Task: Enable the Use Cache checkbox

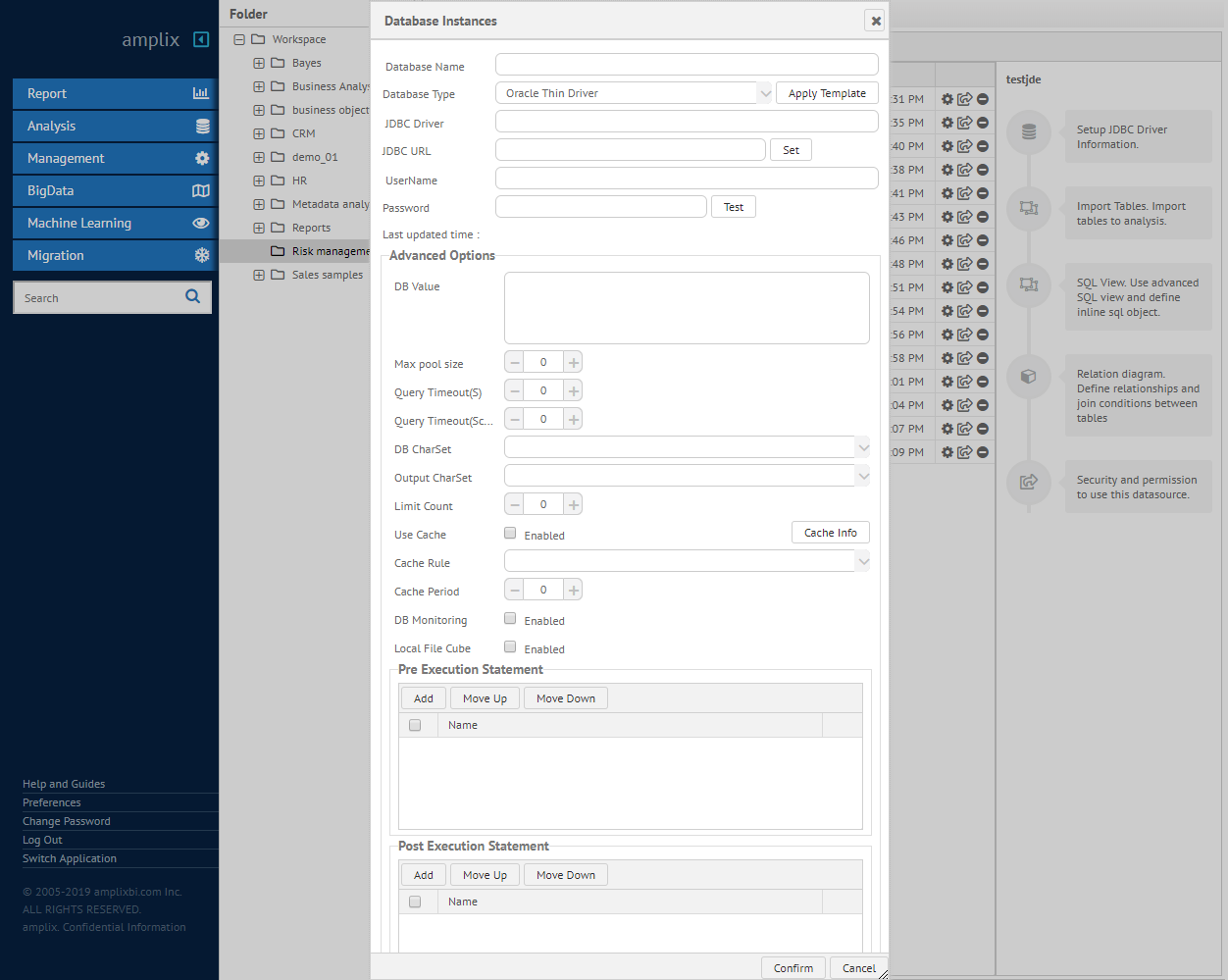Action: [510, 534]
